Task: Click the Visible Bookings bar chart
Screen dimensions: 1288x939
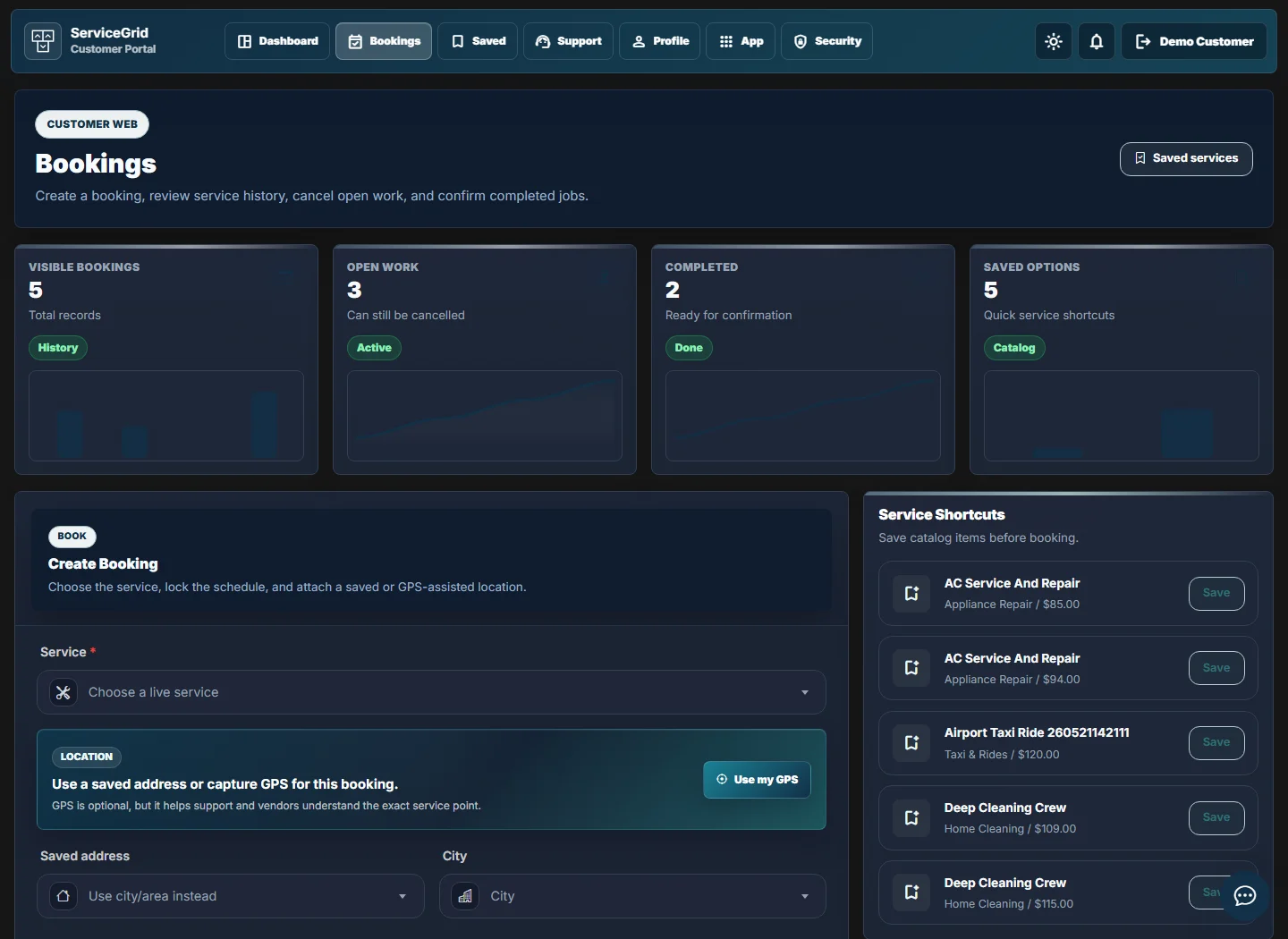Action: (x=166, y=416)
